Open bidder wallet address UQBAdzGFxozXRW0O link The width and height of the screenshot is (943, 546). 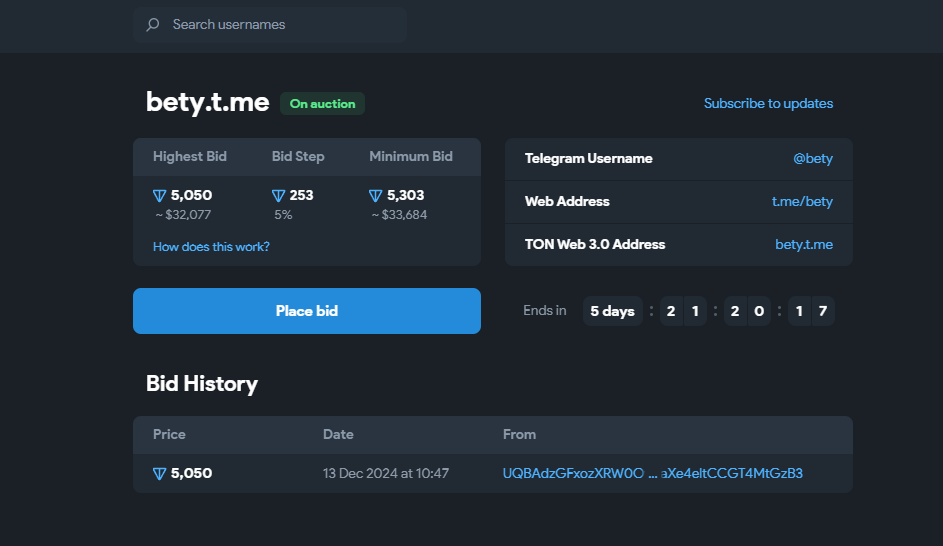653,473
